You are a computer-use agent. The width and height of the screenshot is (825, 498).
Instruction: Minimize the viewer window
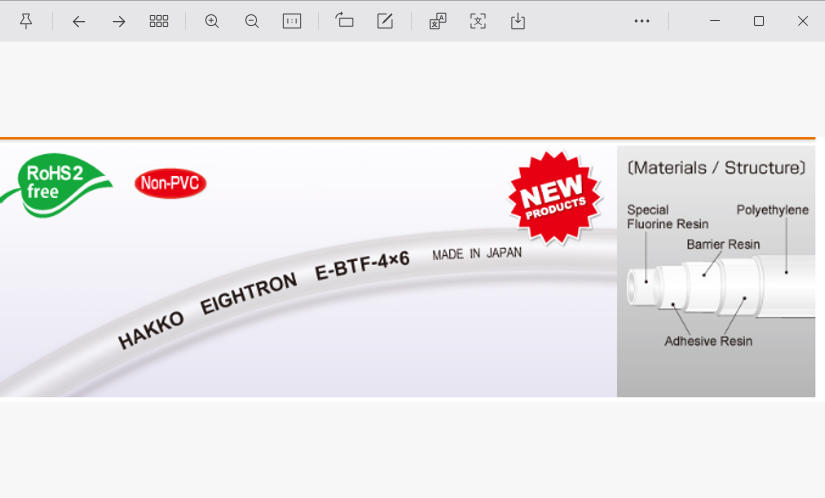tap(715, 21)
